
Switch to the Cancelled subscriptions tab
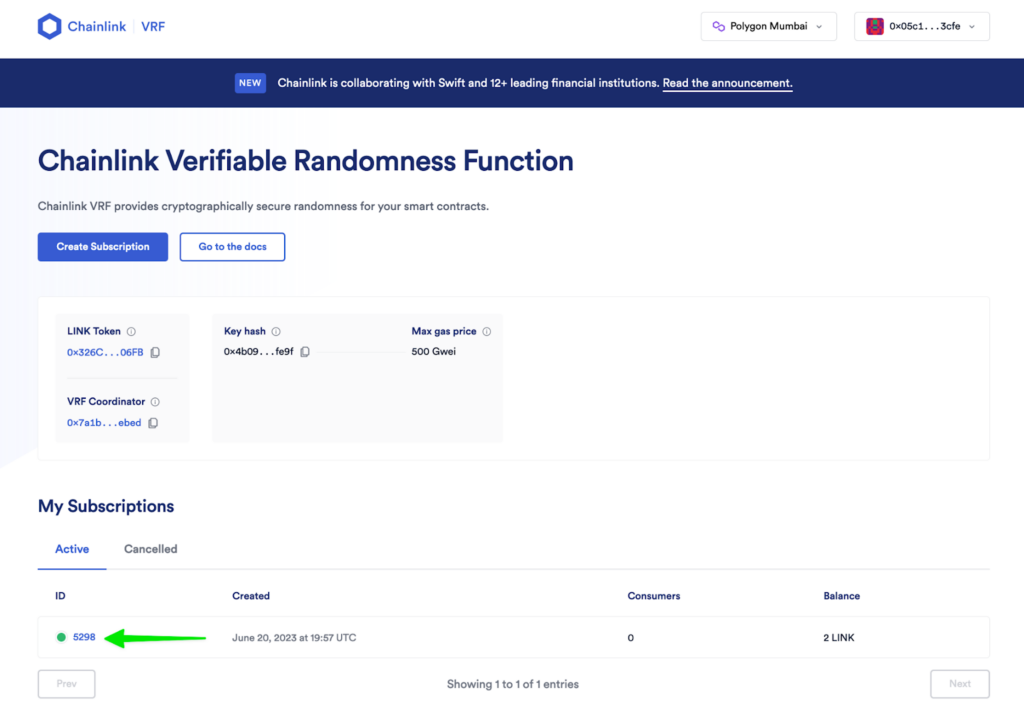[150, 549]
